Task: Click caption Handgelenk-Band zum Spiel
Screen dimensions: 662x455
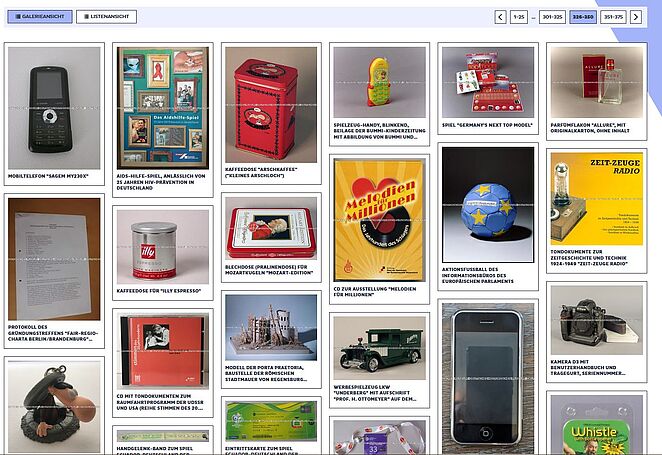Action: 155,450
